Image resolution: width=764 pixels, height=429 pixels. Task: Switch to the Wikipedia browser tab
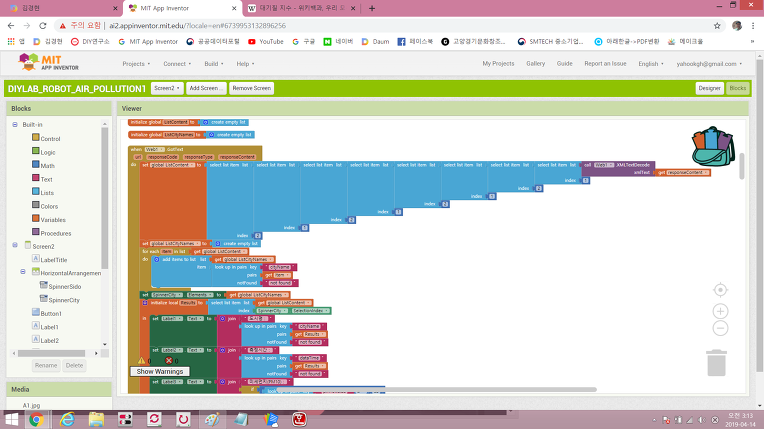click(302, 8)
